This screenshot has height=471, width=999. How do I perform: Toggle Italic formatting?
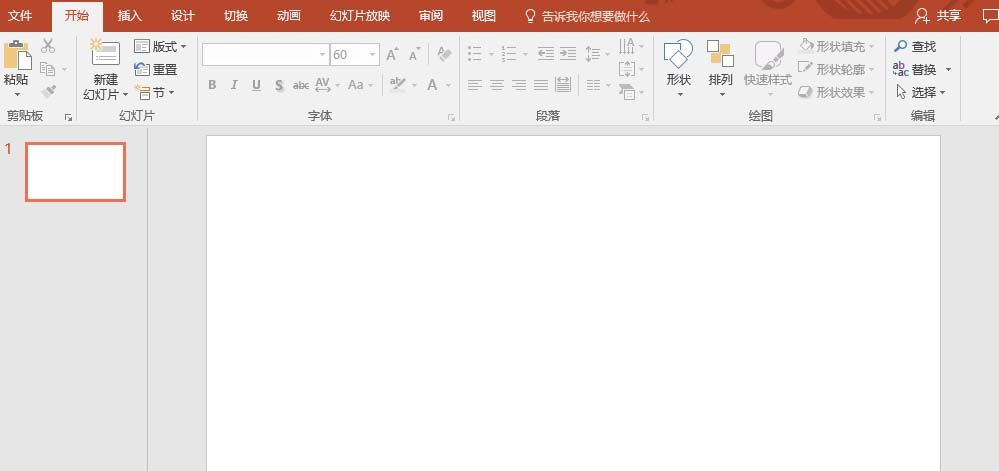coord(234,85)
